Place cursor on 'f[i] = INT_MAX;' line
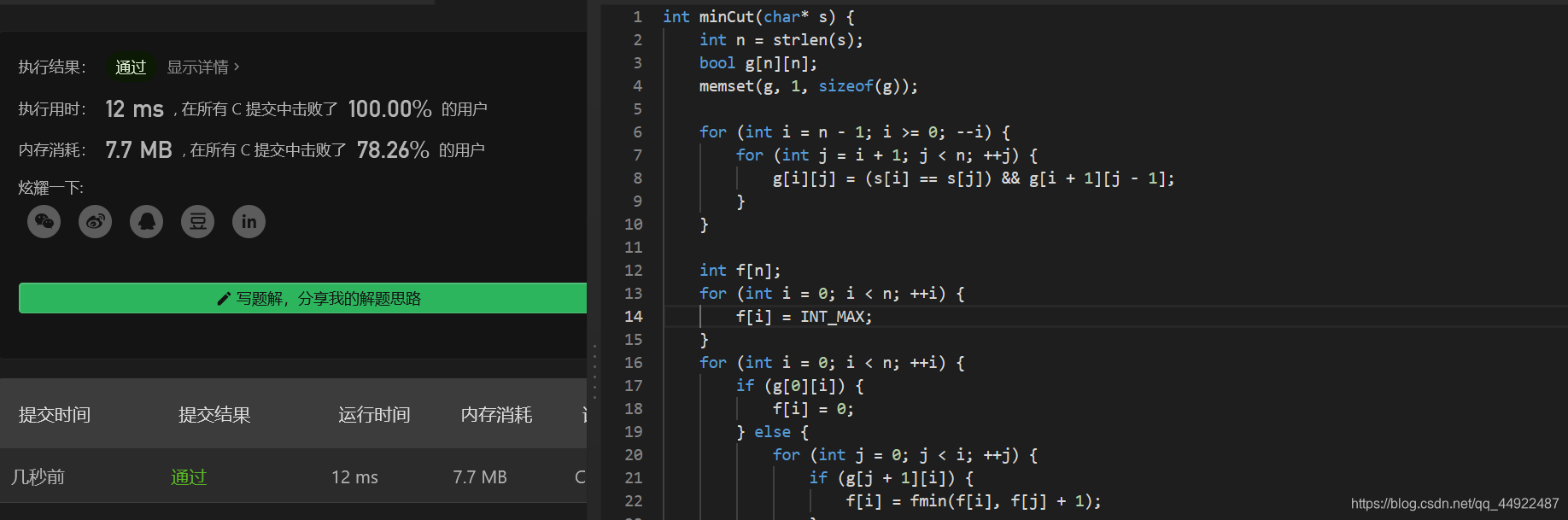Image resolution: width=1568 pixels, height=520 pixels. pos(804,317)
